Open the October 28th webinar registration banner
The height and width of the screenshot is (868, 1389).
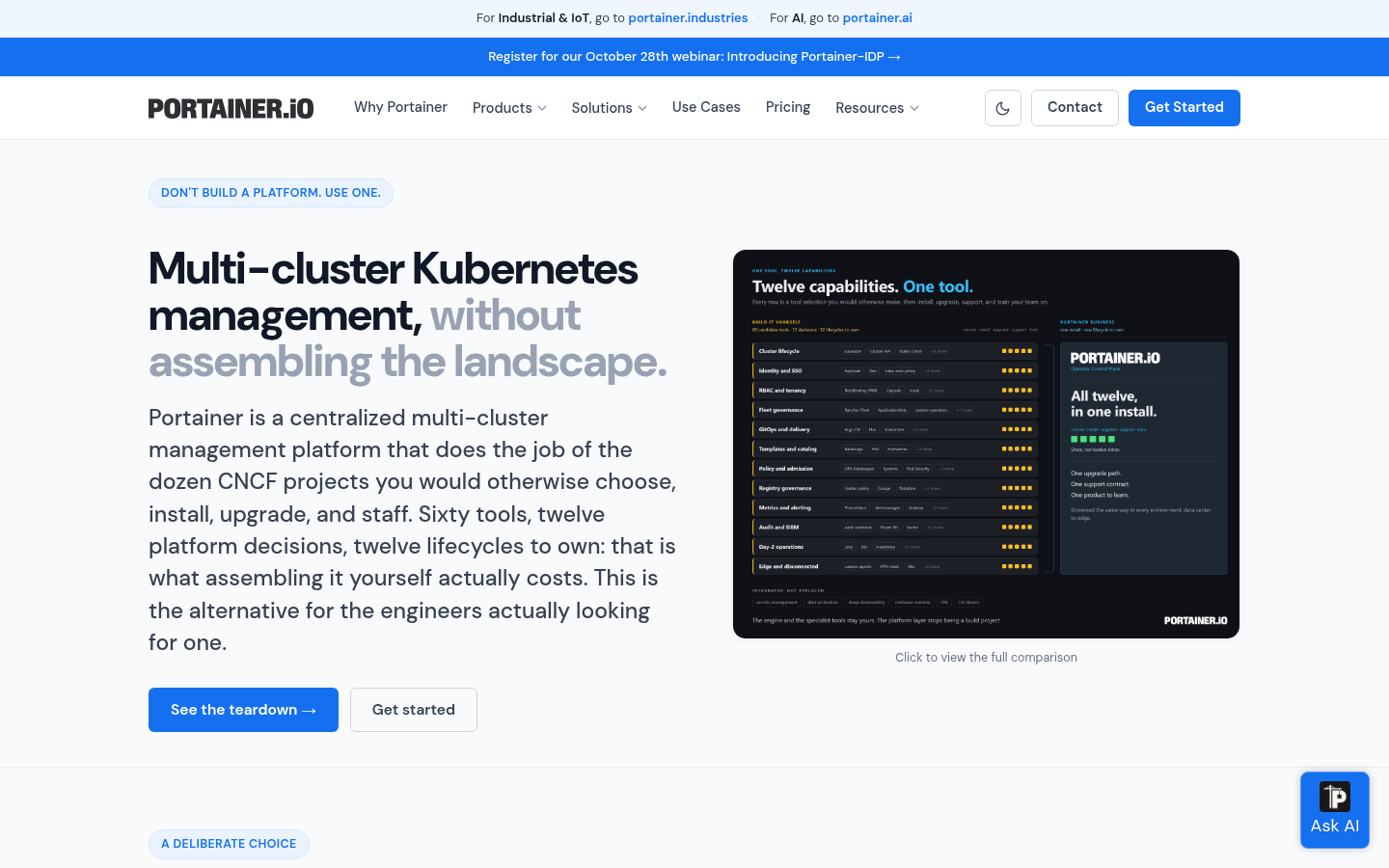694,57
